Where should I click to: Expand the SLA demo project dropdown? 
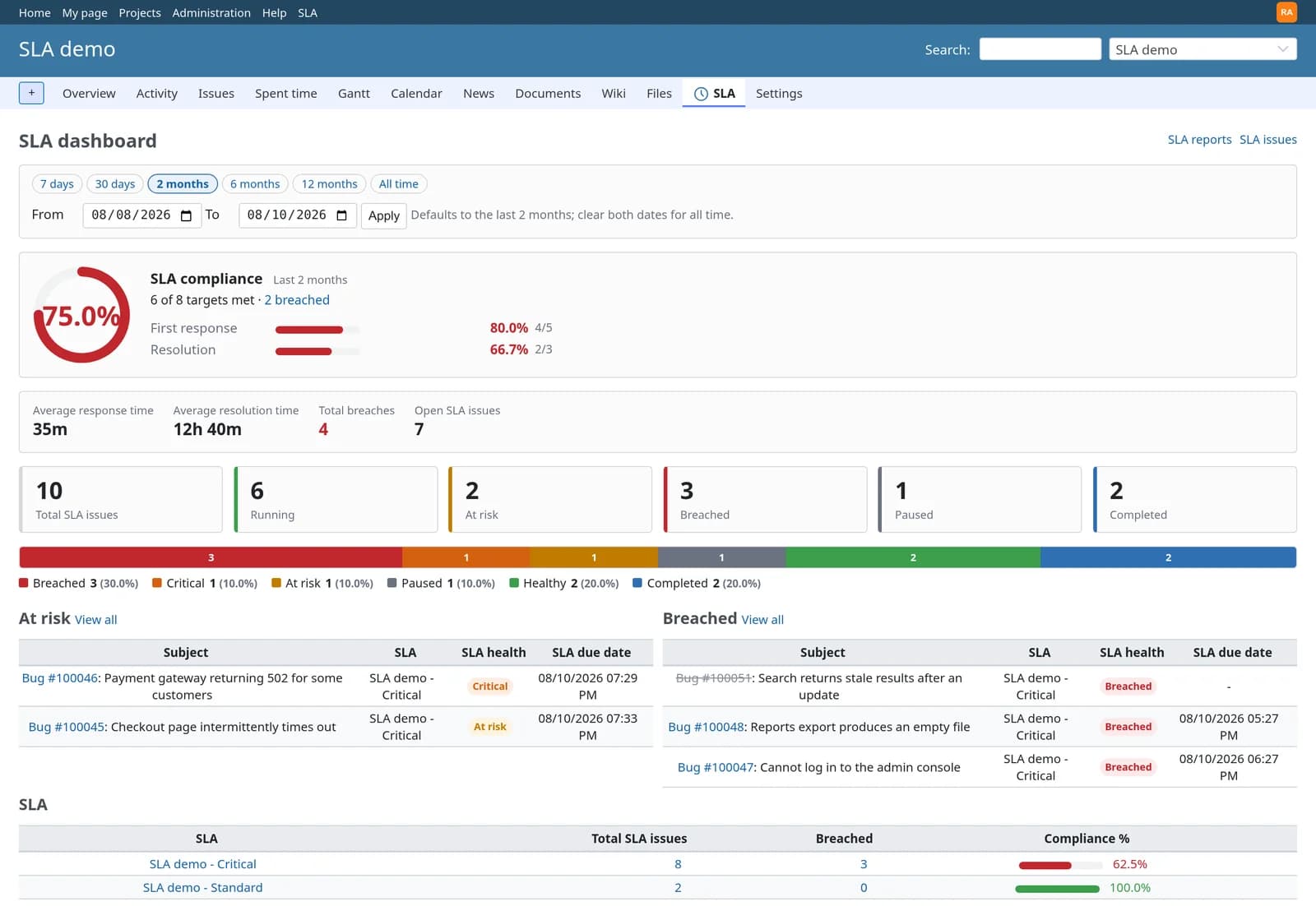(1202, 49)
